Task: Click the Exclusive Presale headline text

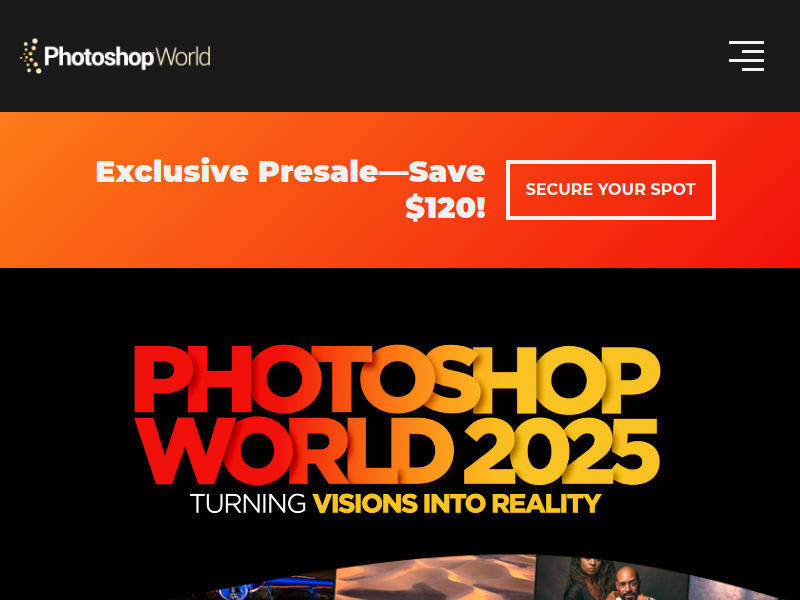Action: point(290,171)
